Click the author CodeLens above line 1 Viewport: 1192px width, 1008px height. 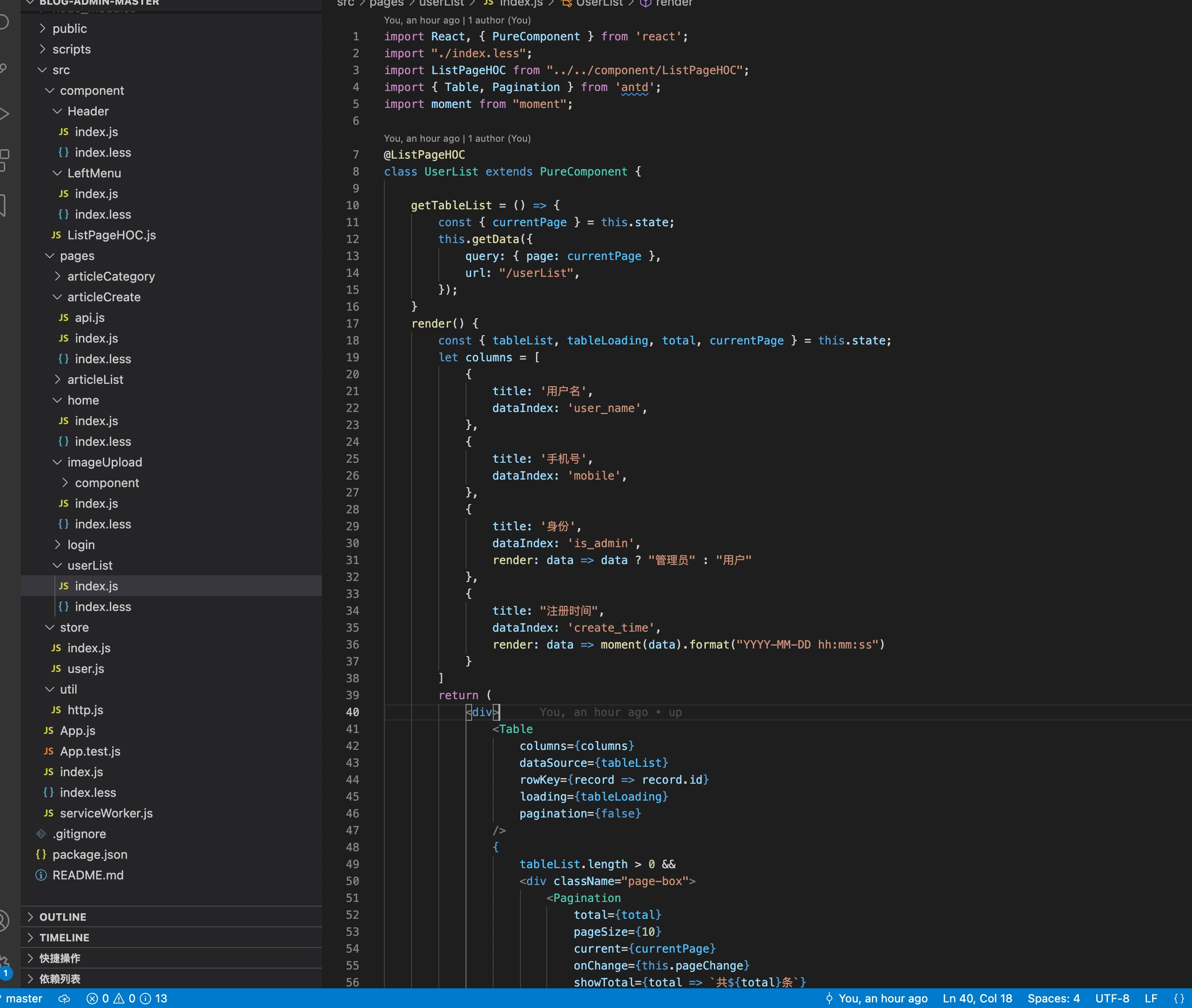click(x=457, y=20)
